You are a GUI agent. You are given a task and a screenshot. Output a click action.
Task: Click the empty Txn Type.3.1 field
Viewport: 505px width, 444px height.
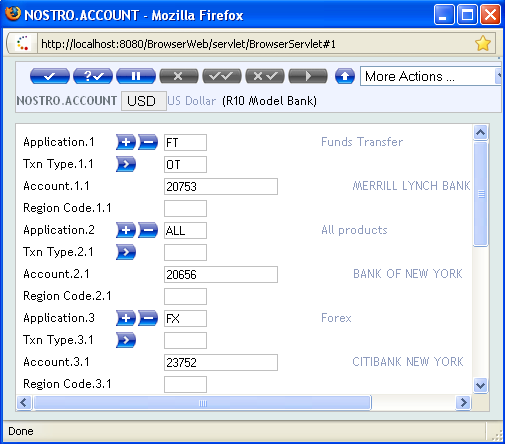coord(185,340)
